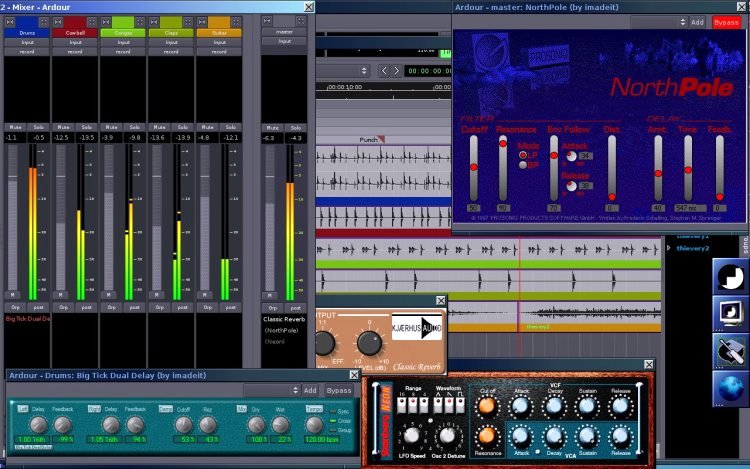Bypass the Big Tick Dual Delay plugin
The height and width of the screenshot is (469, 750).
point(339,391)
